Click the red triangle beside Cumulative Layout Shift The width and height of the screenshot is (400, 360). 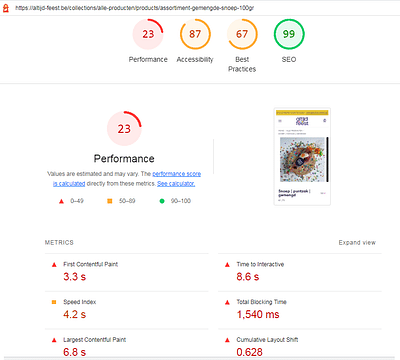[x=227, y=340]
